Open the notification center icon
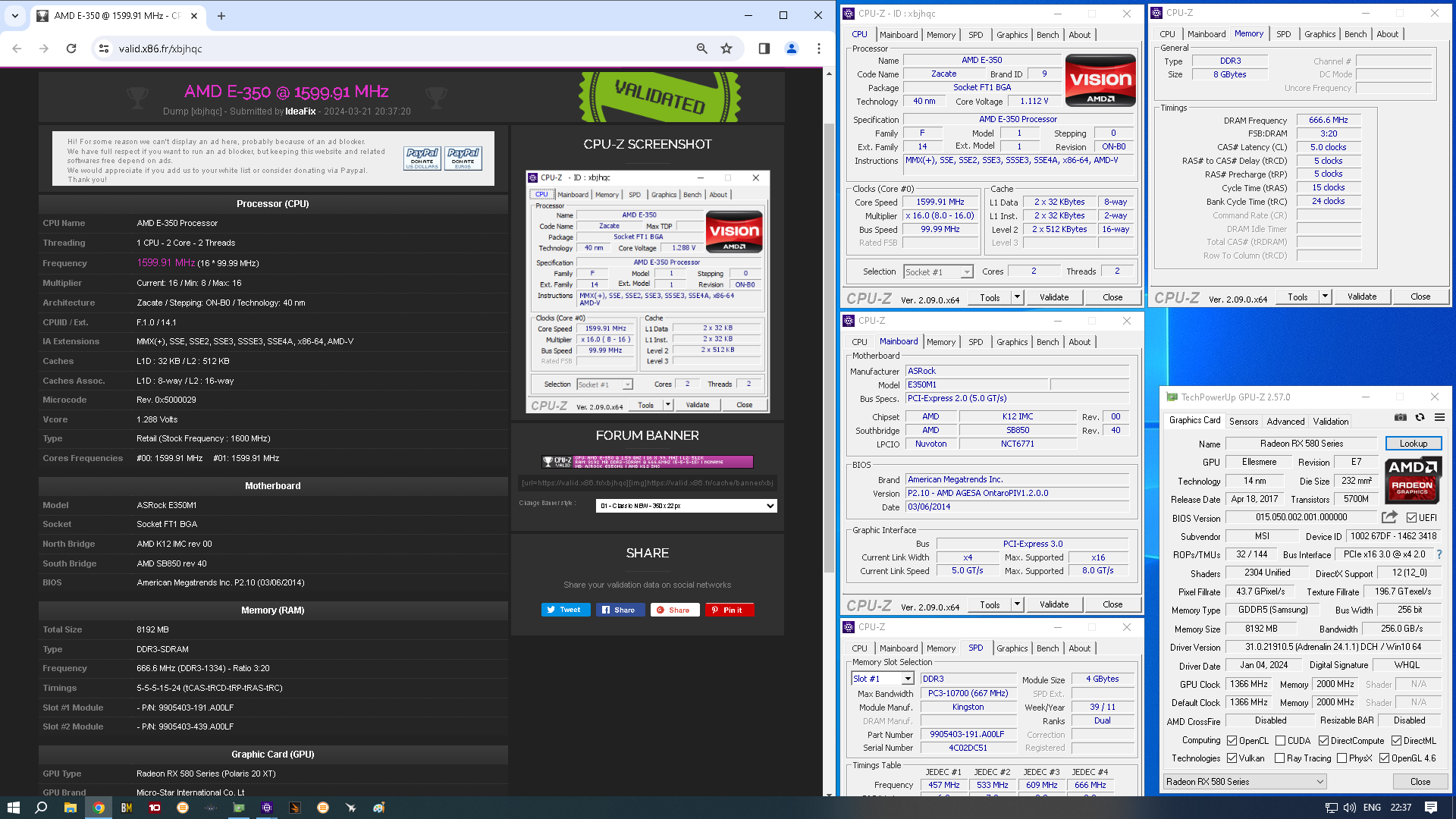The image size is (1456, 819). [x=1431, y=808]
